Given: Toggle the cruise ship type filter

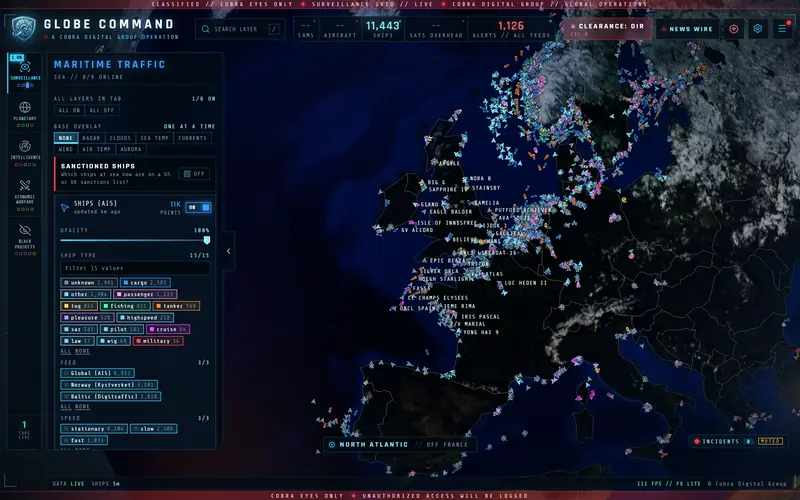Looking at the screenshot, I should [168, 329].
